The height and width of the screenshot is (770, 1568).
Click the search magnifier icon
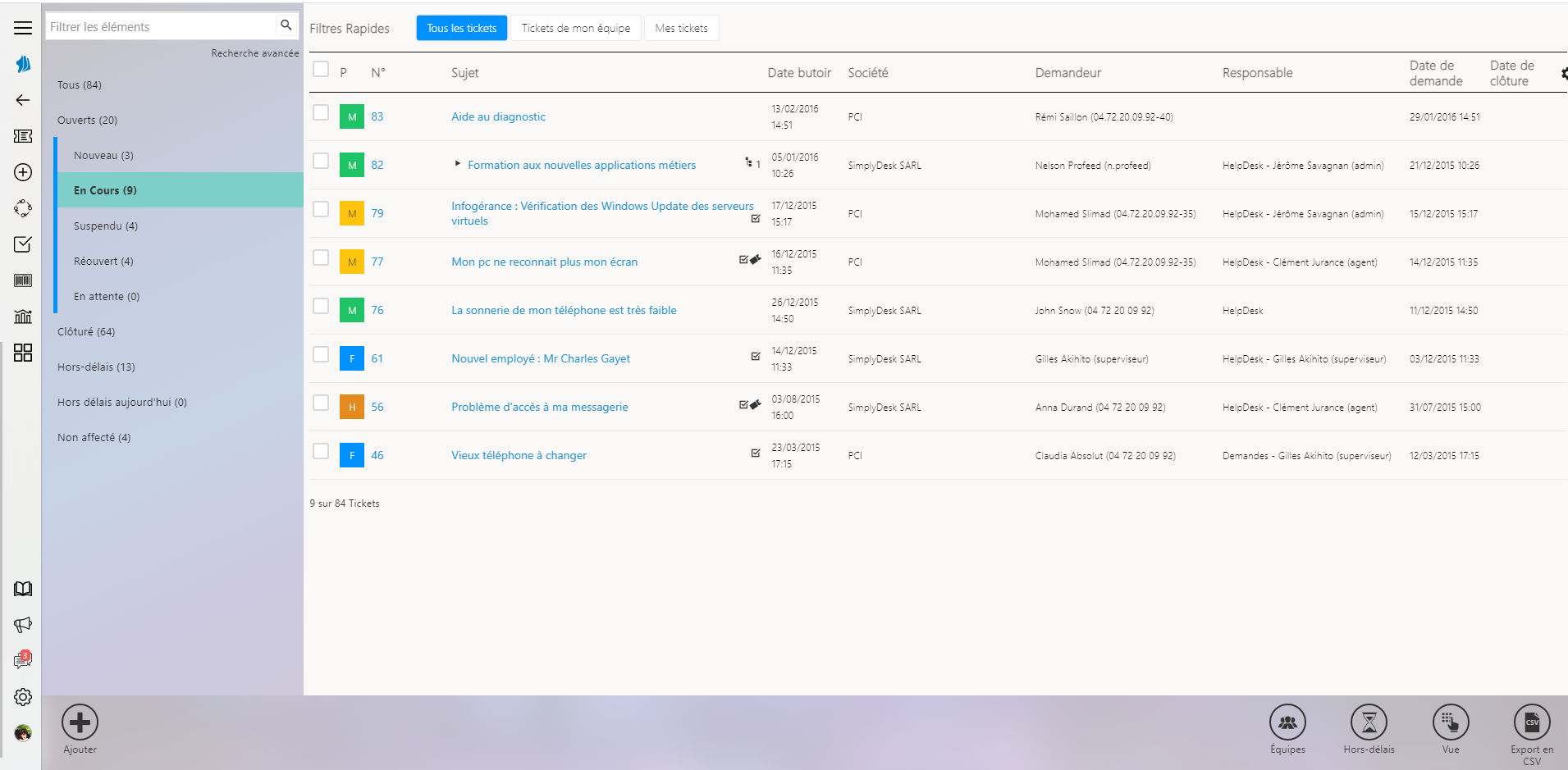[286, 25]
